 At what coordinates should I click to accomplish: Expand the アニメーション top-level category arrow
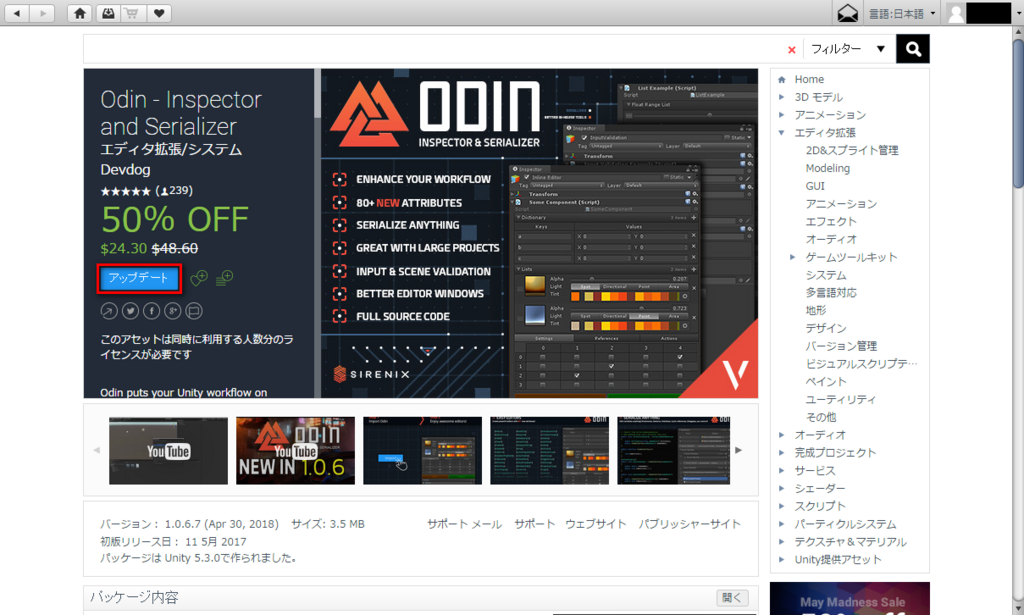click(x=782, y=115)
